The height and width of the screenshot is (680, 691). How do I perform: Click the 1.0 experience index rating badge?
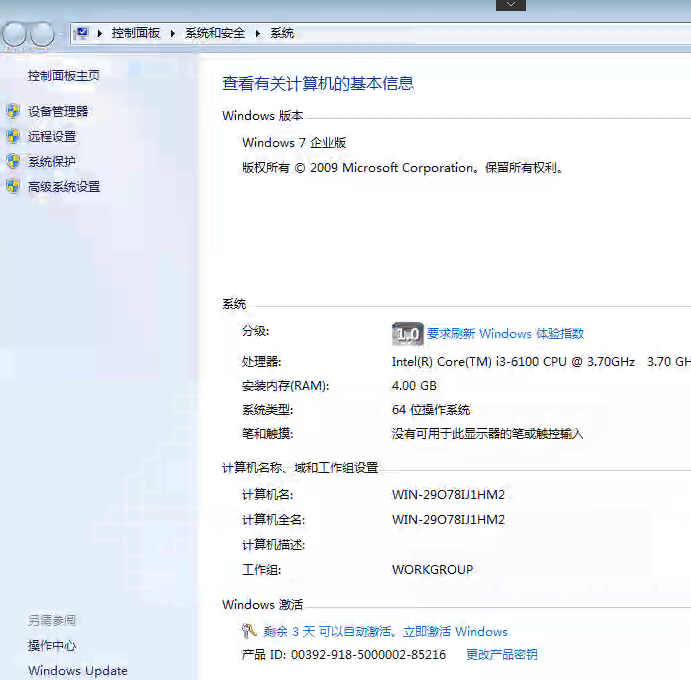408,334
